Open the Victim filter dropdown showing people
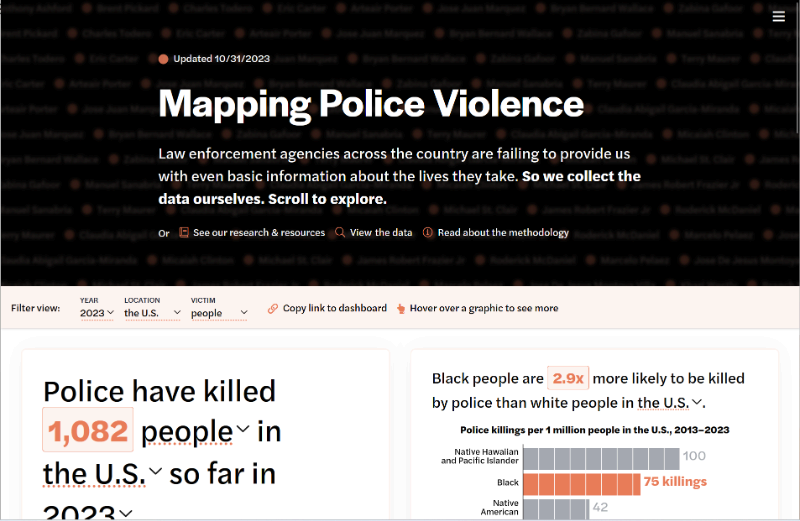This screenshot has width=800, height=521. (218, 313)
